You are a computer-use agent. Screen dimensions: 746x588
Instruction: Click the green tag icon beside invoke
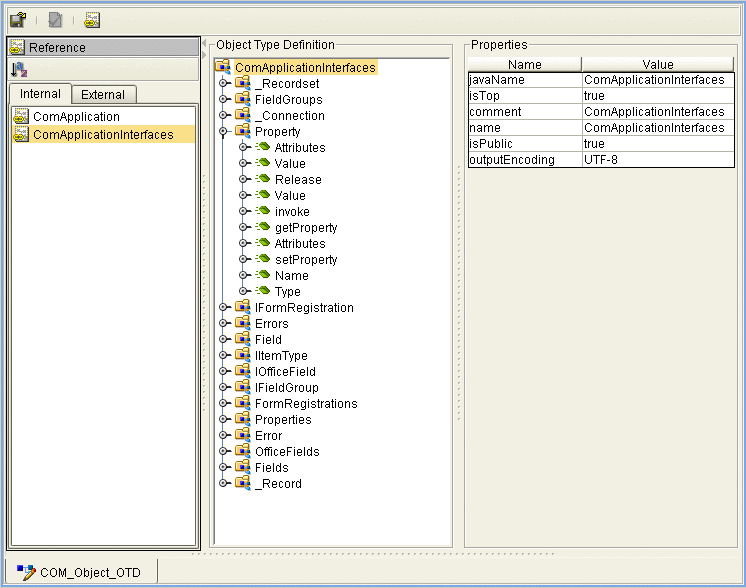point(262,211)
